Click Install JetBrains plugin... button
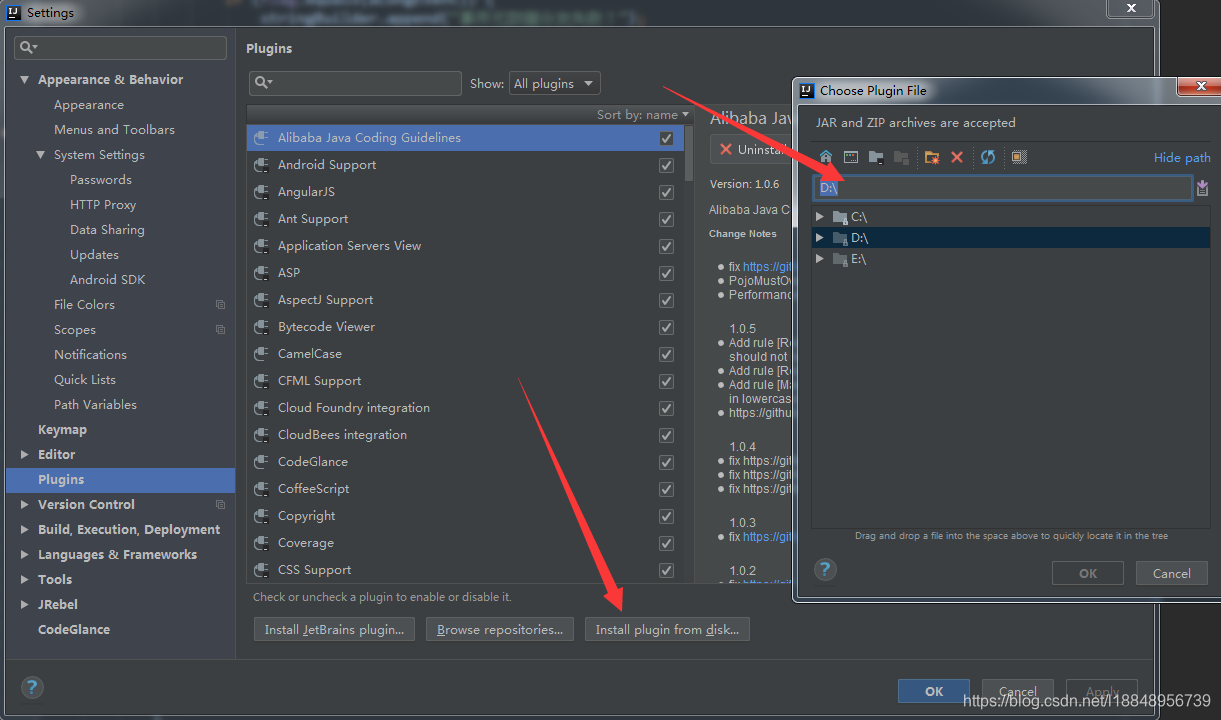This screenshot has width=1221, height=720. (x=334, y=630)
